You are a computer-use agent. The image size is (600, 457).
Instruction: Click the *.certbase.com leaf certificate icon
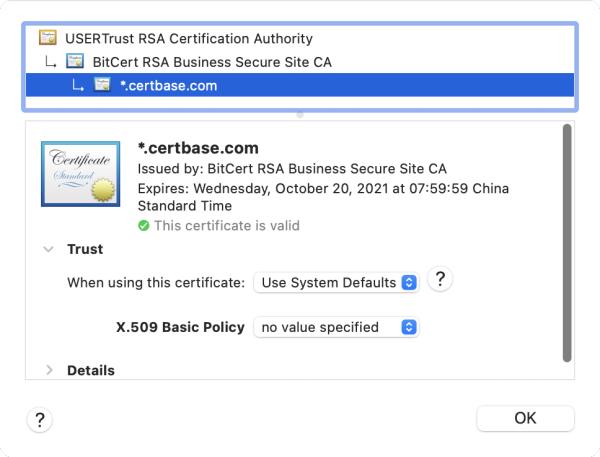click(102, 85)
